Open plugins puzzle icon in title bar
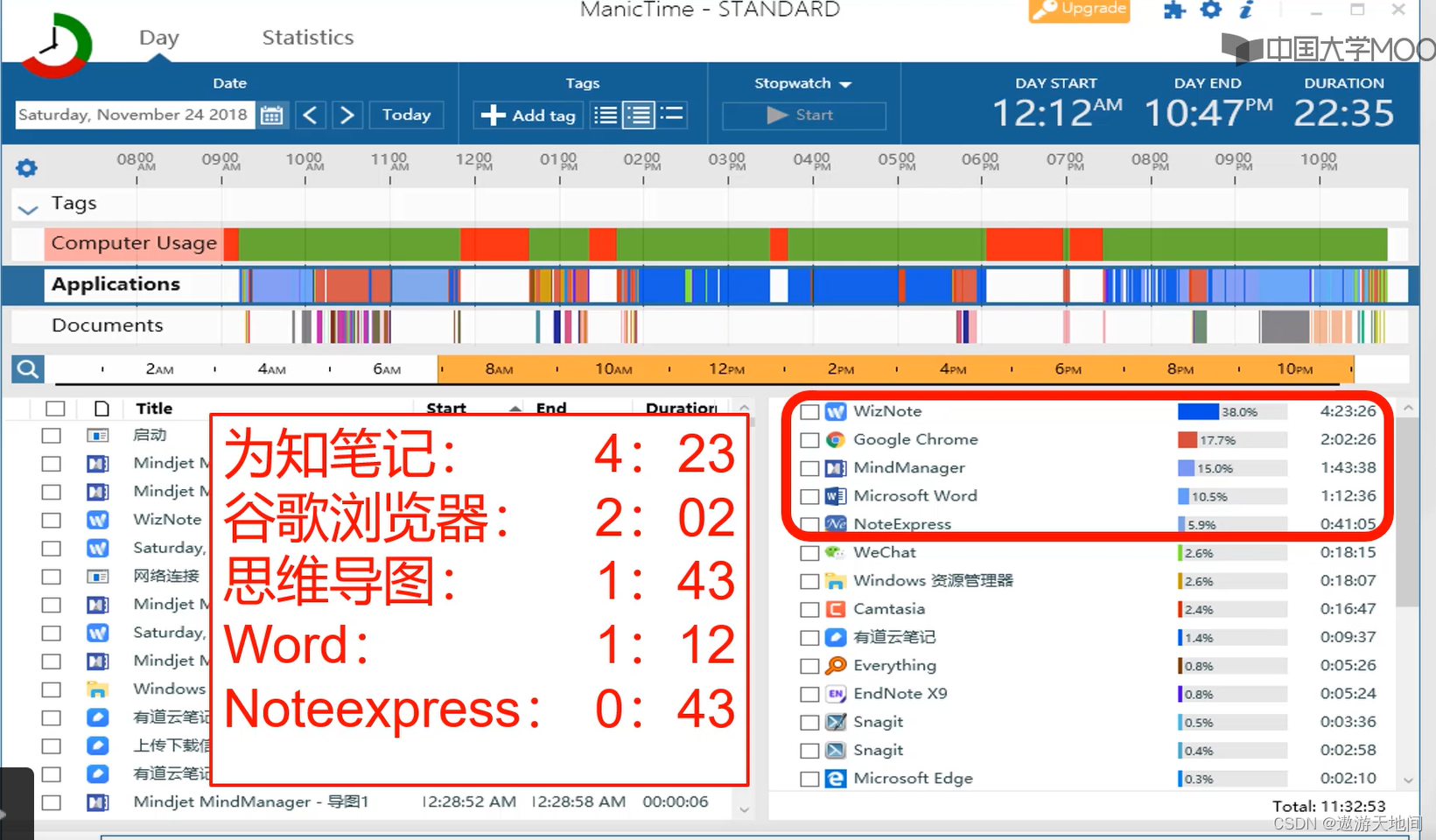1436x840 pixels. click(x=1174, y=10)
